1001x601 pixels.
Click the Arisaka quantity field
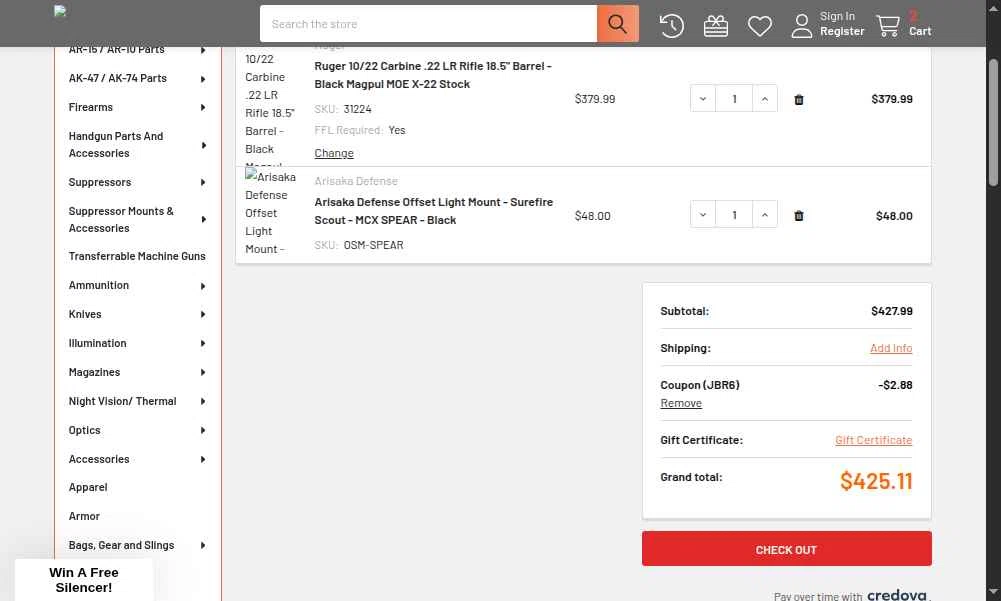(x=734, y=215)
